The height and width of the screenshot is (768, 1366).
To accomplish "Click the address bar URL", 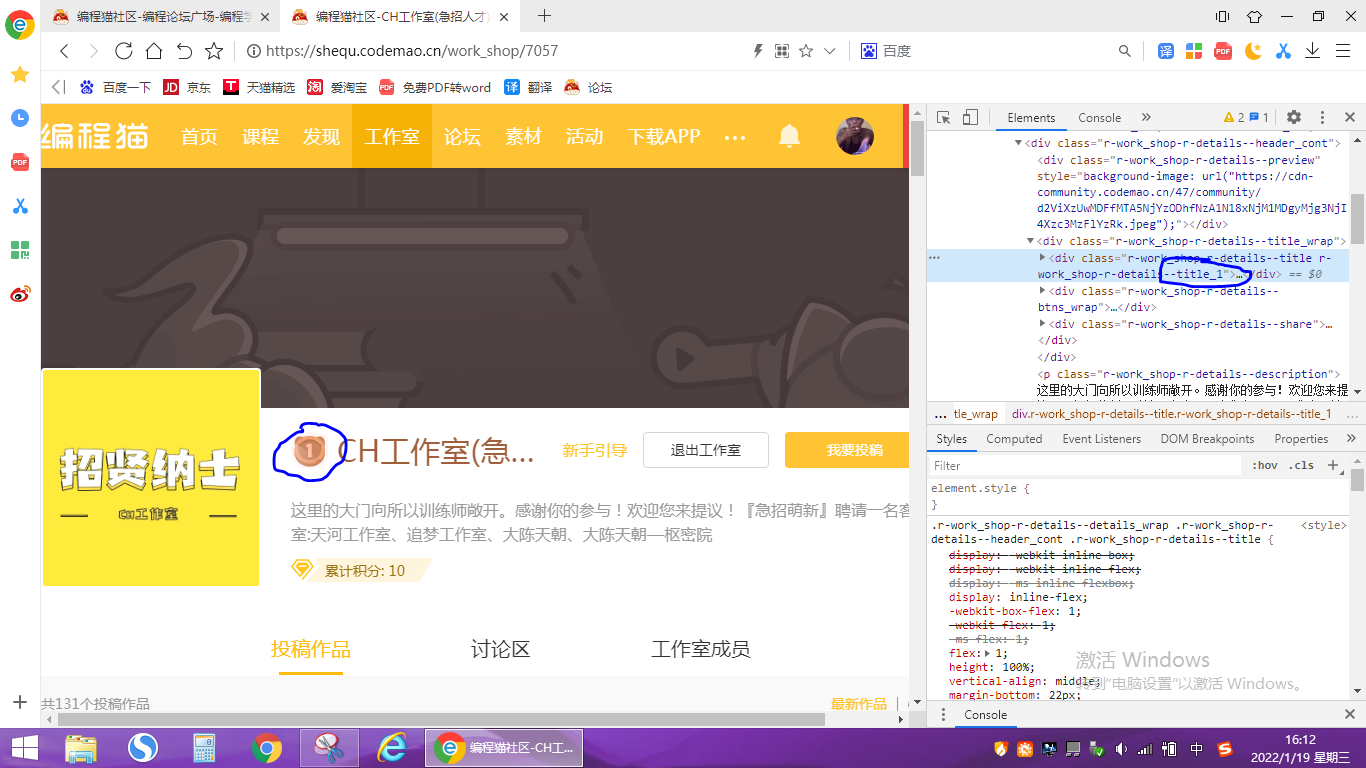I will pyautogui.click(x=412, y=51).
